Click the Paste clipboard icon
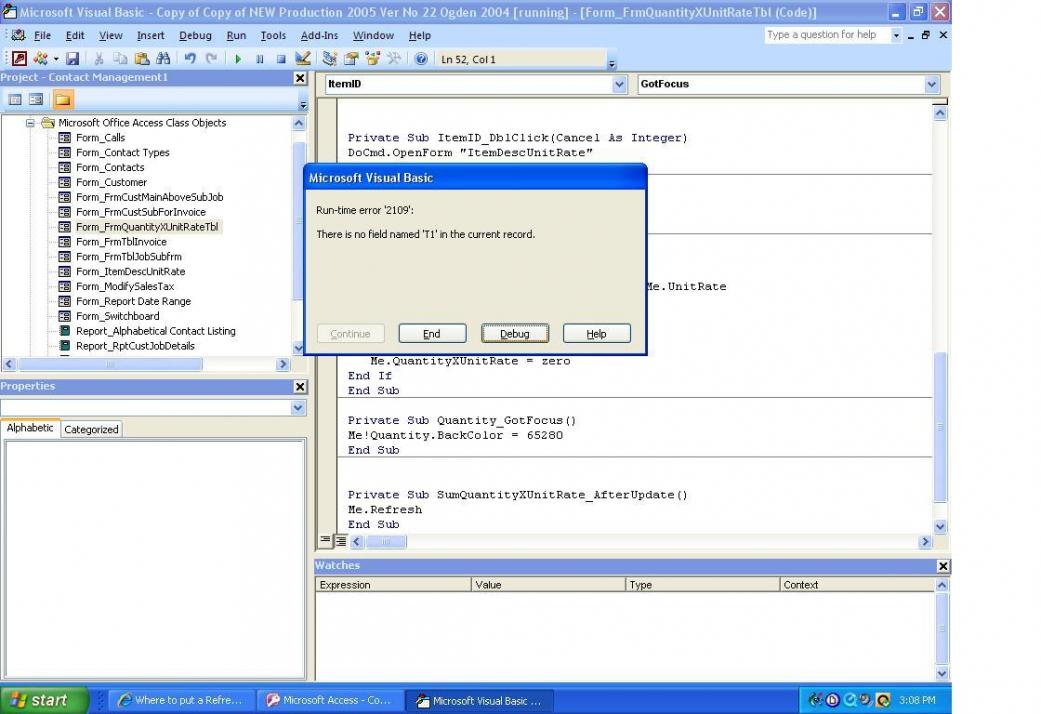This screenshot has width=1041, height=714. [141, 59]
